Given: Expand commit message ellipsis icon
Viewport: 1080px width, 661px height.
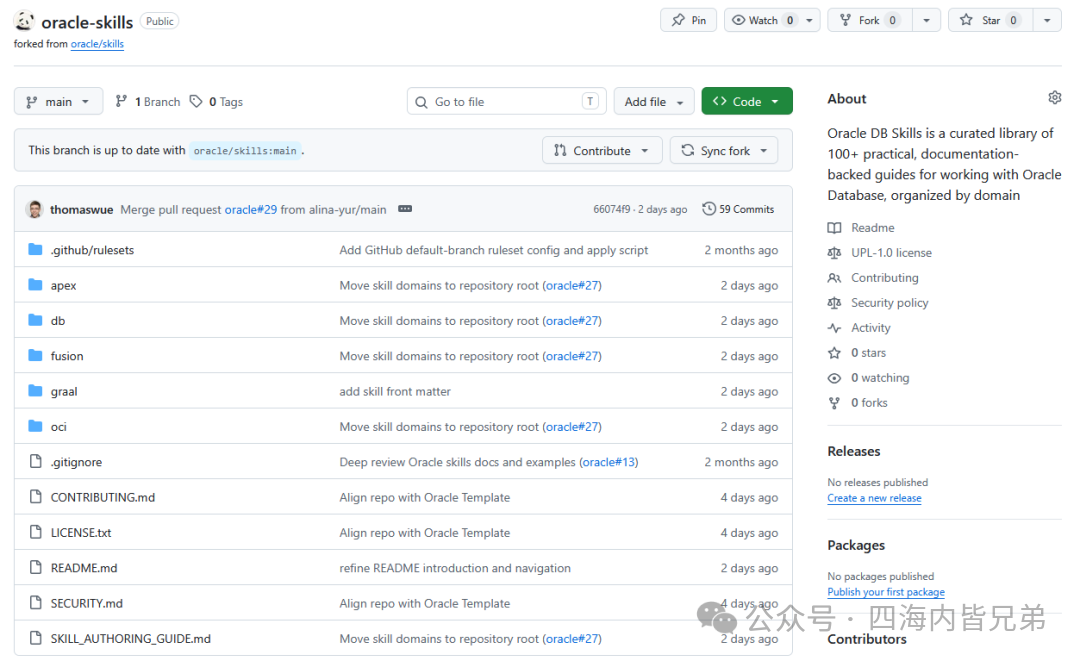Looking at the screenshot, I should 405,209.
